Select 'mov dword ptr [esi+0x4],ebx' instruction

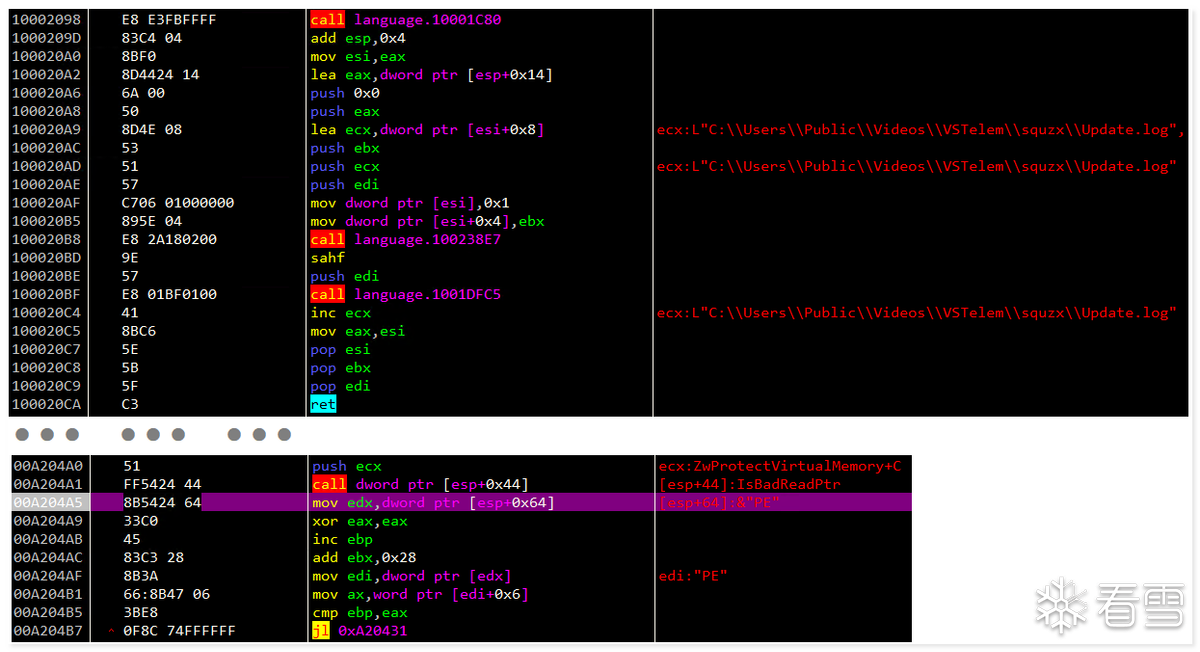tap(427, 221)
